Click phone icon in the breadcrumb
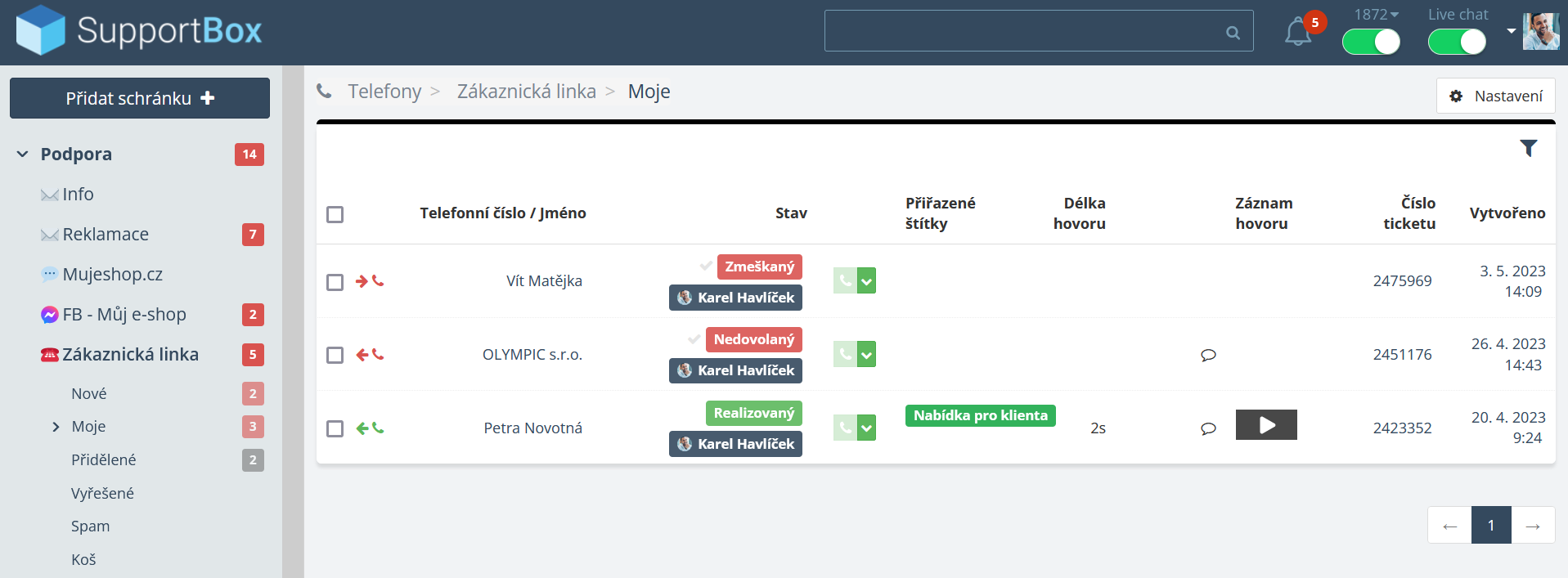Viewport: 1568px width, 578px height. pyautogui.click(x=325, y=92)
